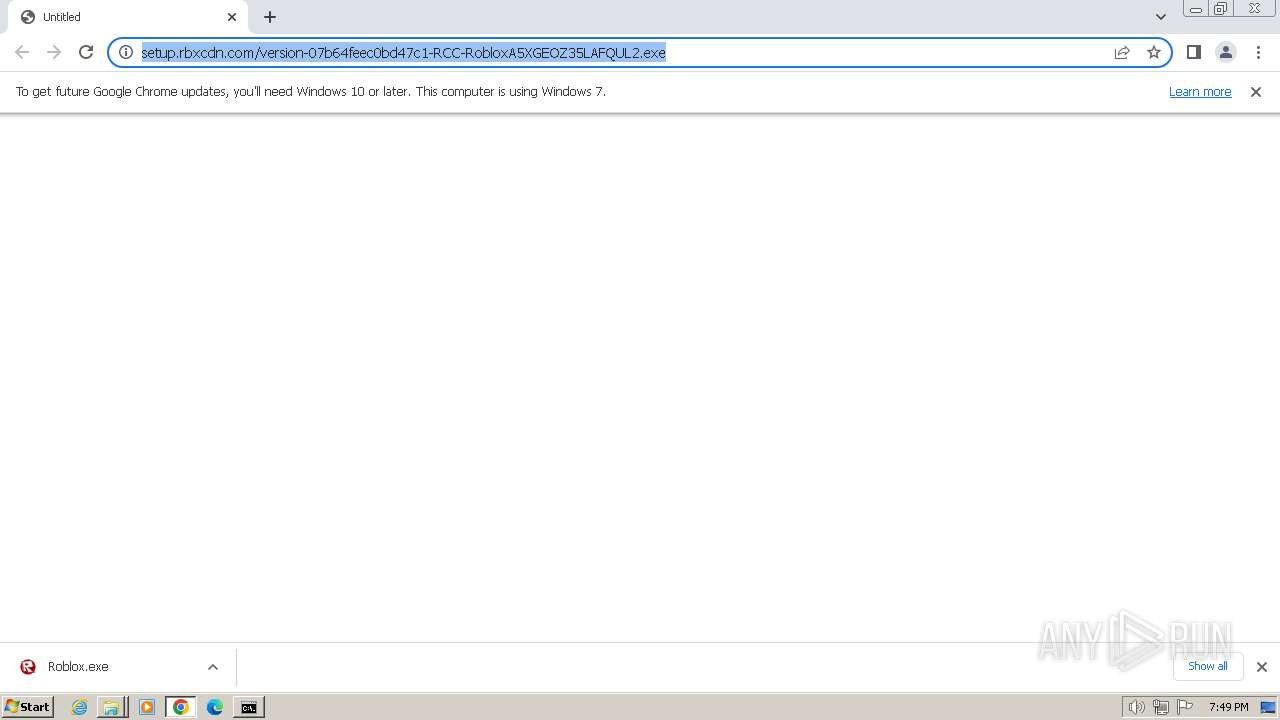The width and height of the screenshot is (1280, 720).
Task: Open Windows Explorer from taskbar
Action: pyautogui.click(x=112, y=707)
